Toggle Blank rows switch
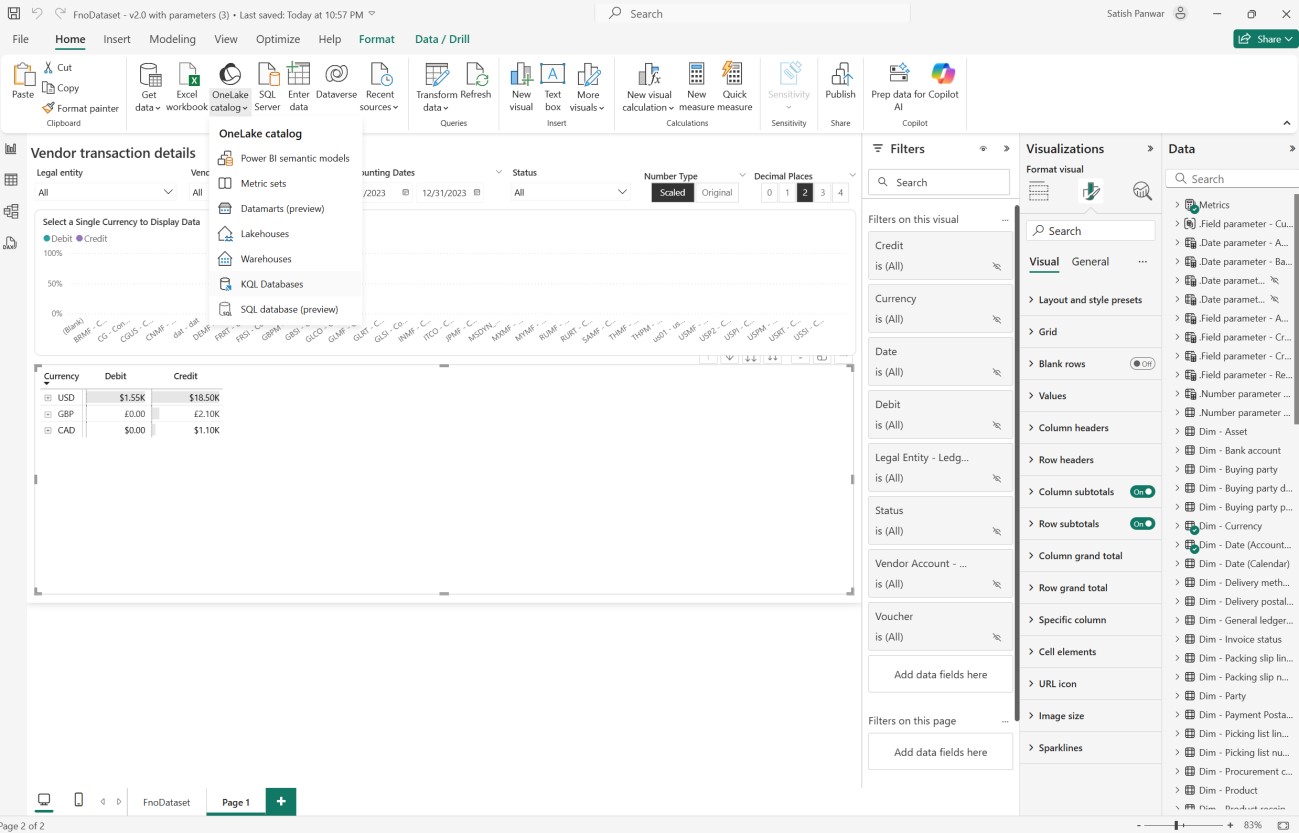The image size is (1299, 833). (x=1142, y=364)
